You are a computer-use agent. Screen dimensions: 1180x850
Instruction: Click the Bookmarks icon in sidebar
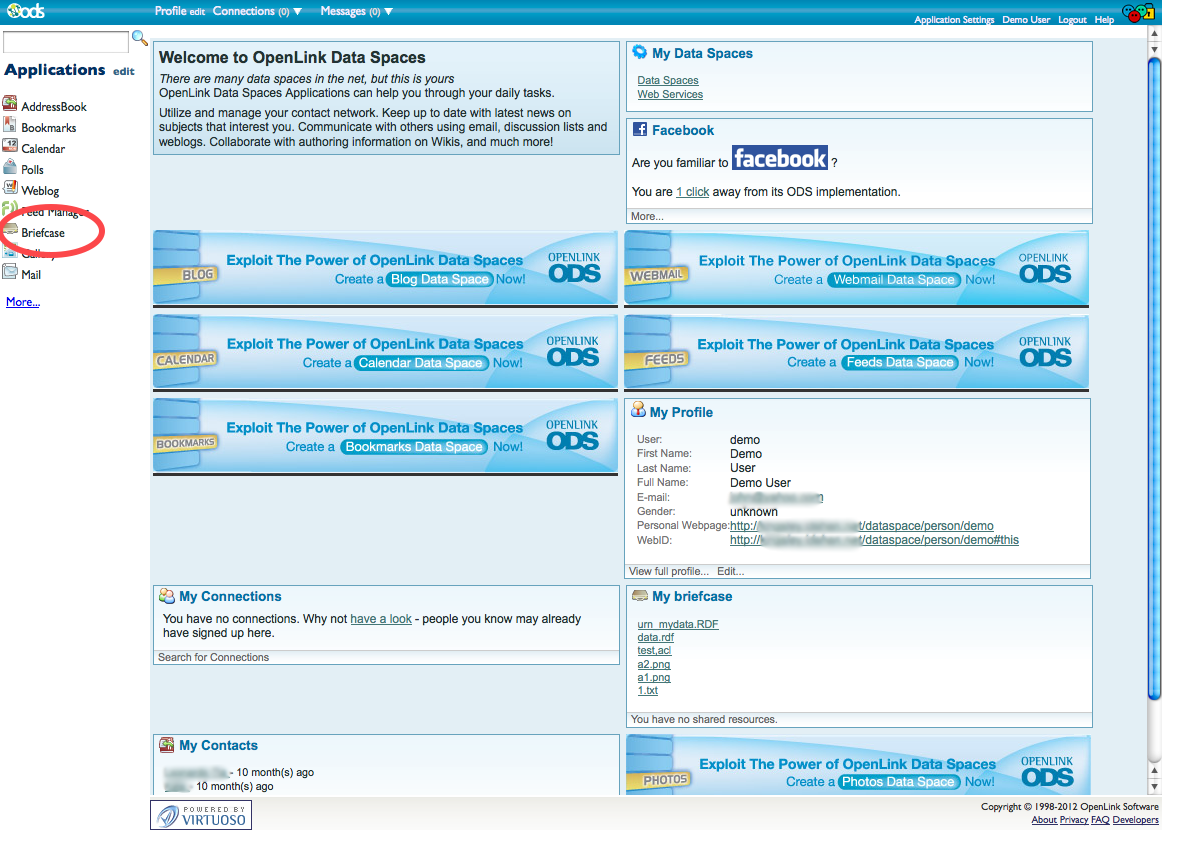coord(10,126)
